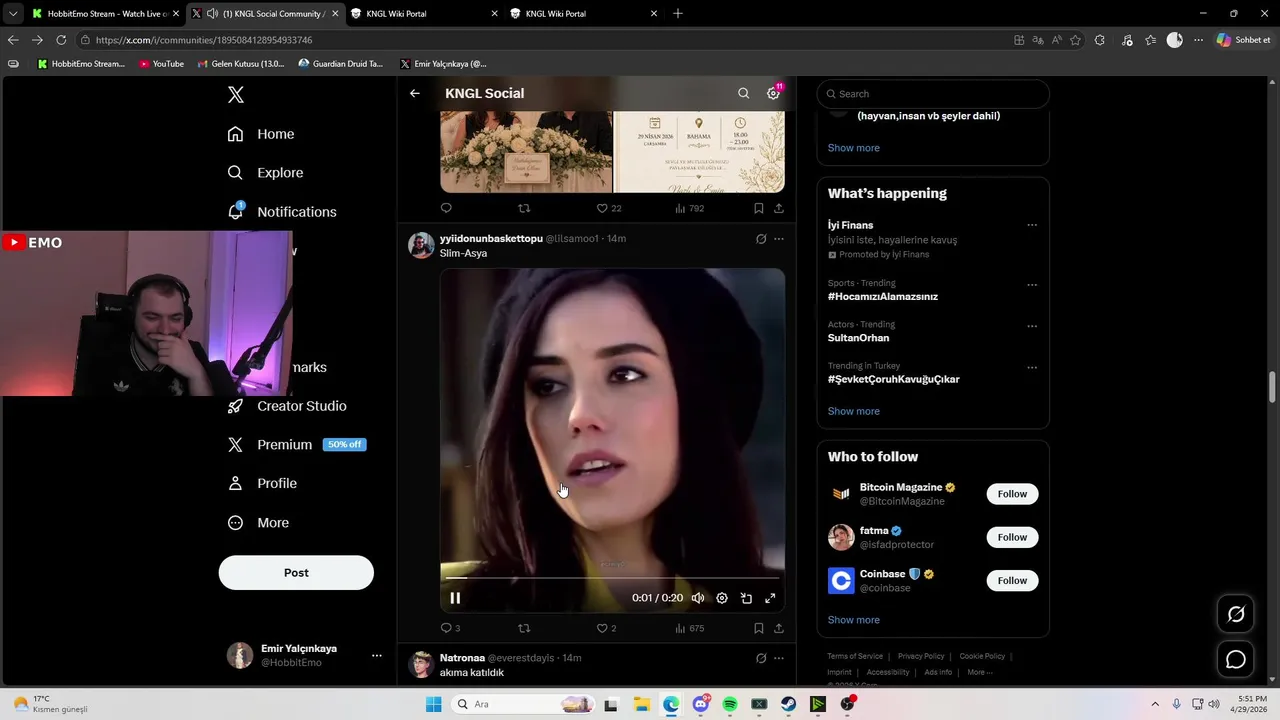
Task: Click the X search input field
Action: [933, 94]
